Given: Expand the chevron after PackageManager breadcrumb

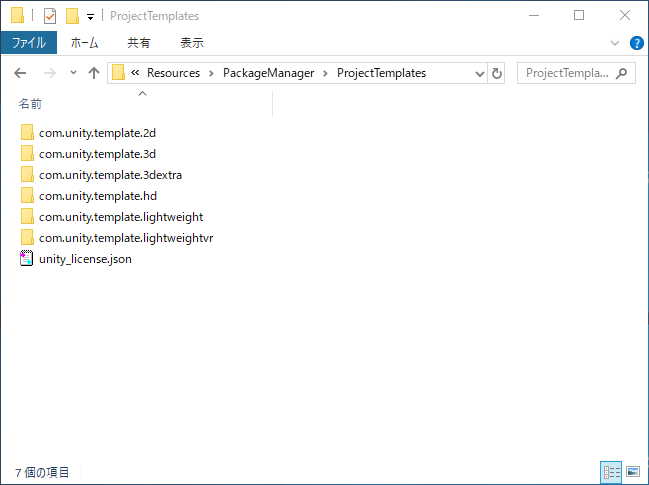Looking at the screenshot, I should point(325,74).
